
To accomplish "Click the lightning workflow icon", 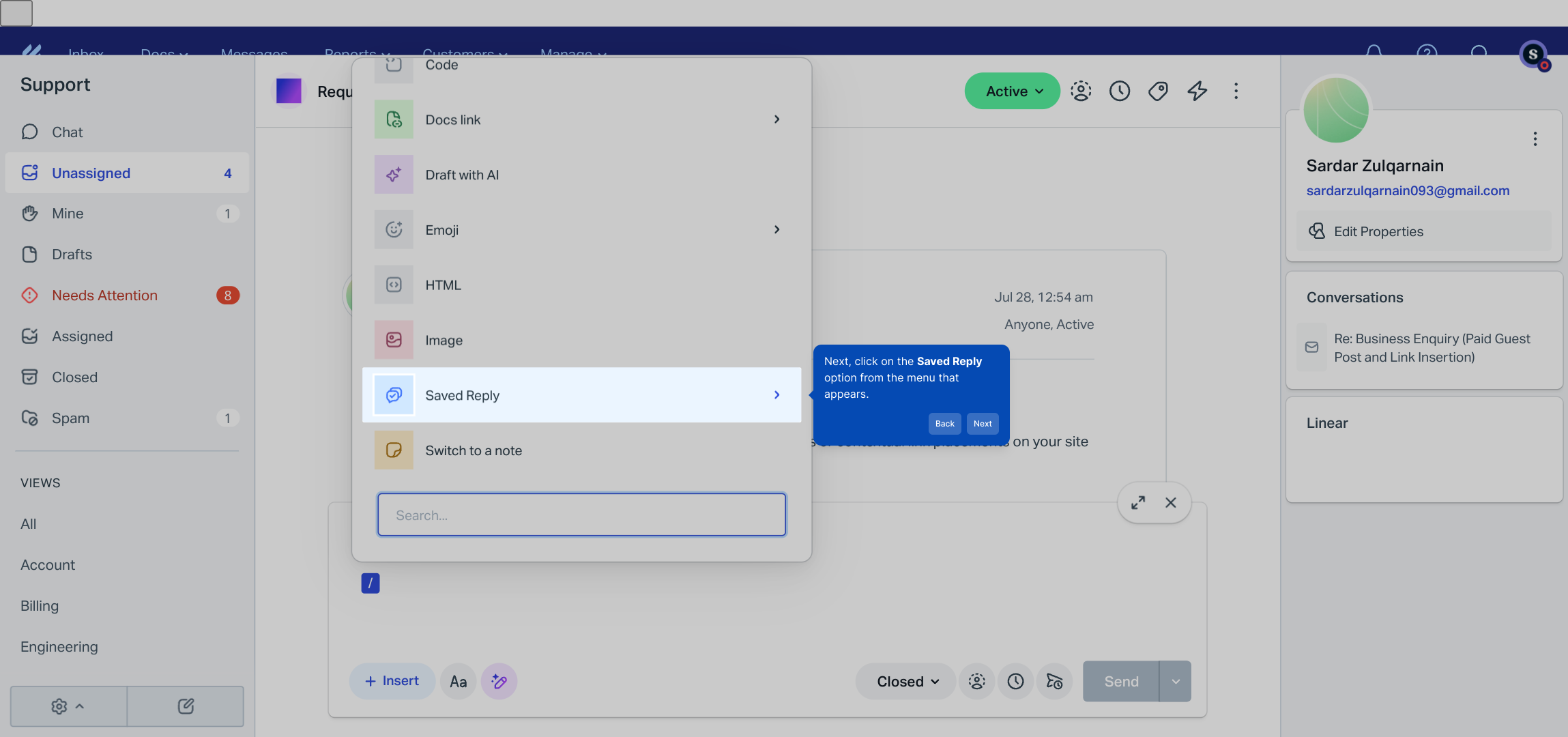I will 1197,91.
